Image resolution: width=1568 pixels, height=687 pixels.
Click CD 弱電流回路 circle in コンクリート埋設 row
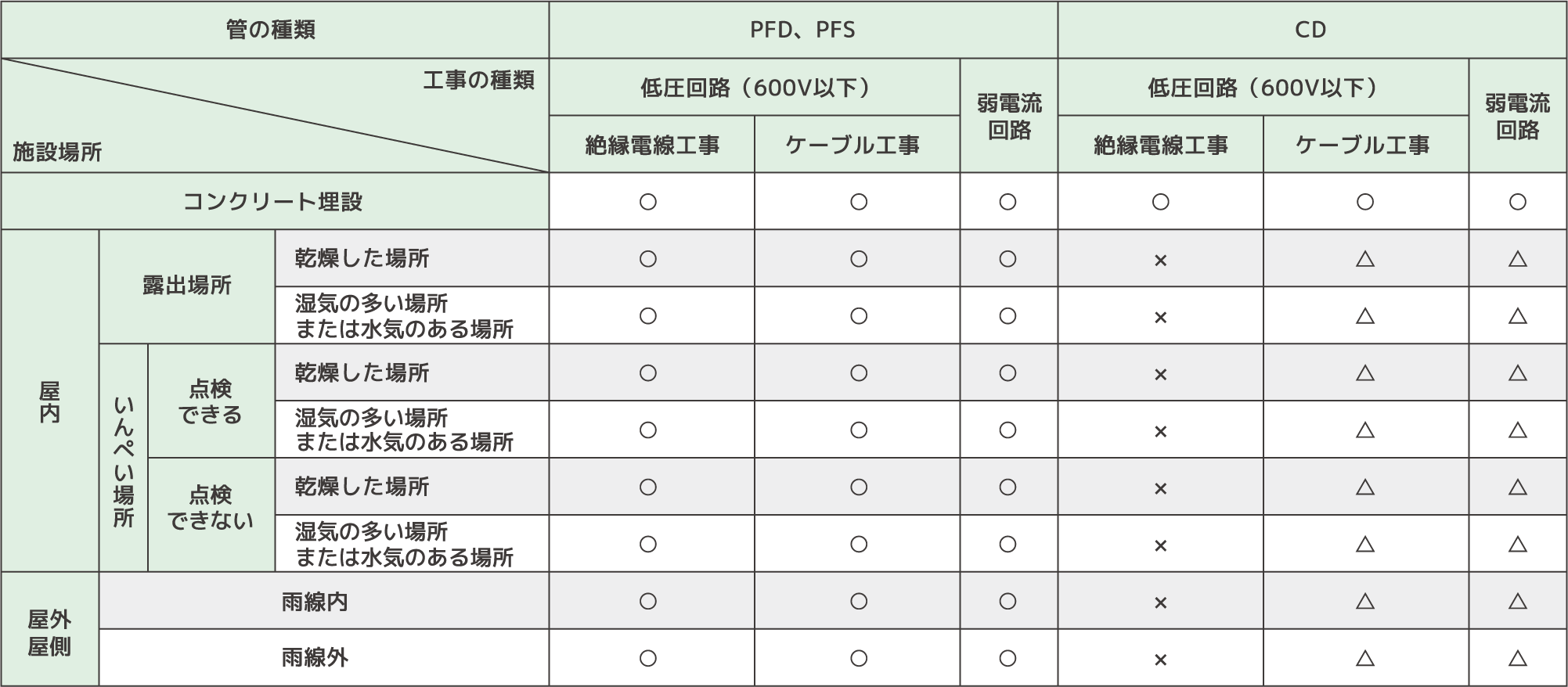pyautogui.click(x=1517, y=202)
